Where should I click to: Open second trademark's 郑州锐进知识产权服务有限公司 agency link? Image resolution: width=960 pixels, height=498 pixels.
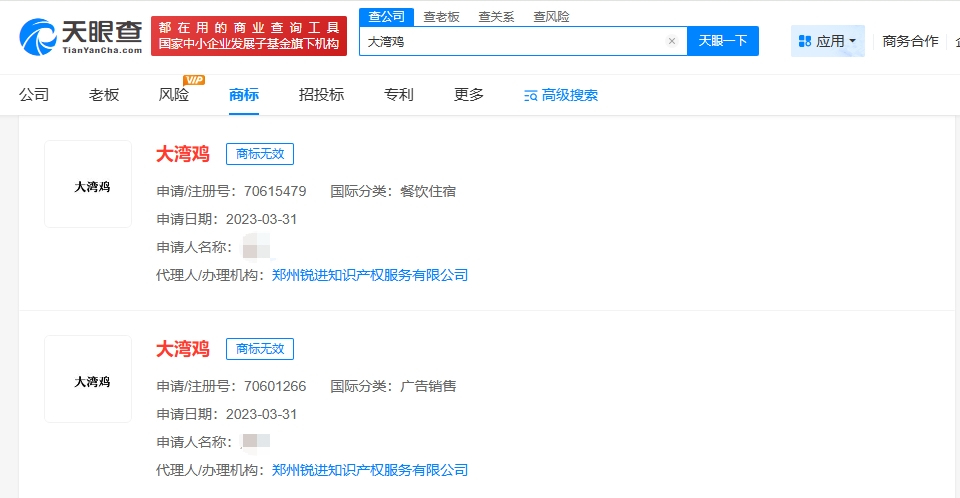click(x=370, y=470)
